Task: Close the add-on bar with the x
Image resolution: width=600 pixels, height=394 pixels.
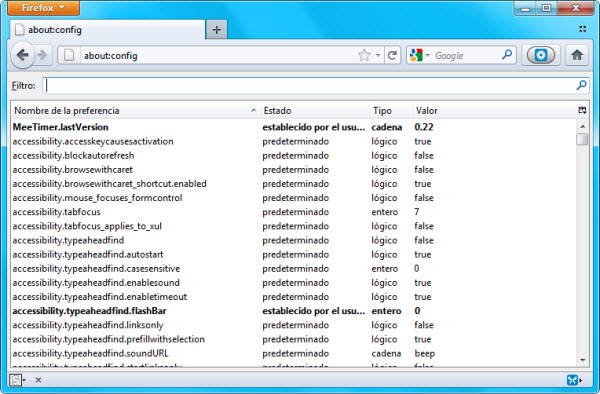Action: click(x=38, y=380)
